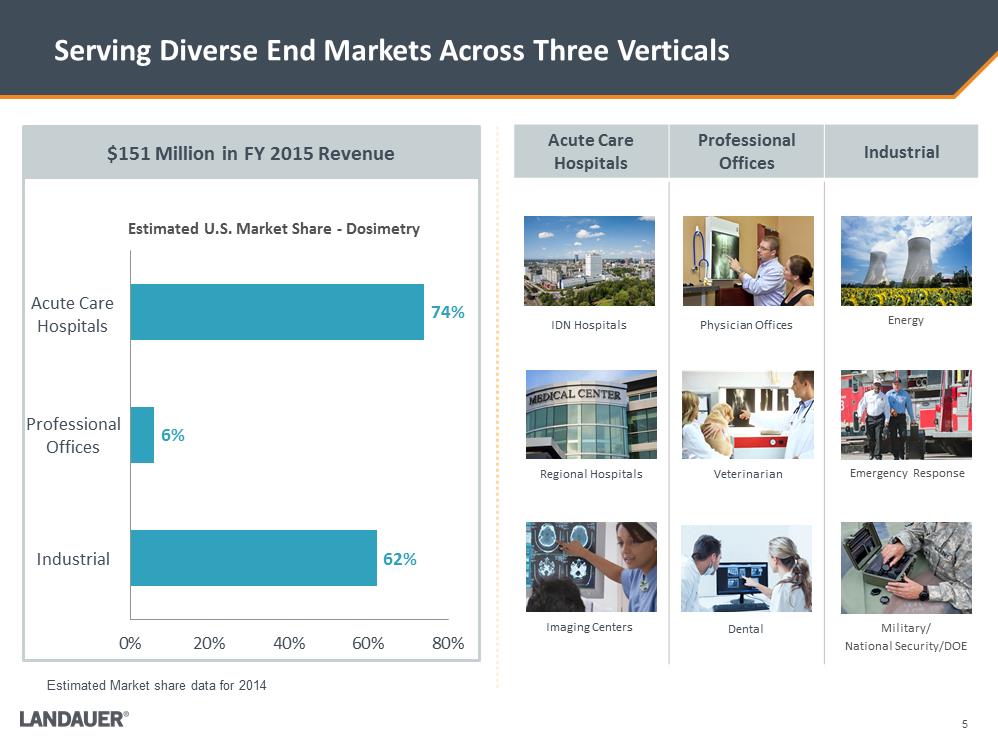Click the Energy cooling towers picture
The image size is (998, 739).
click(x=906, y=260)
